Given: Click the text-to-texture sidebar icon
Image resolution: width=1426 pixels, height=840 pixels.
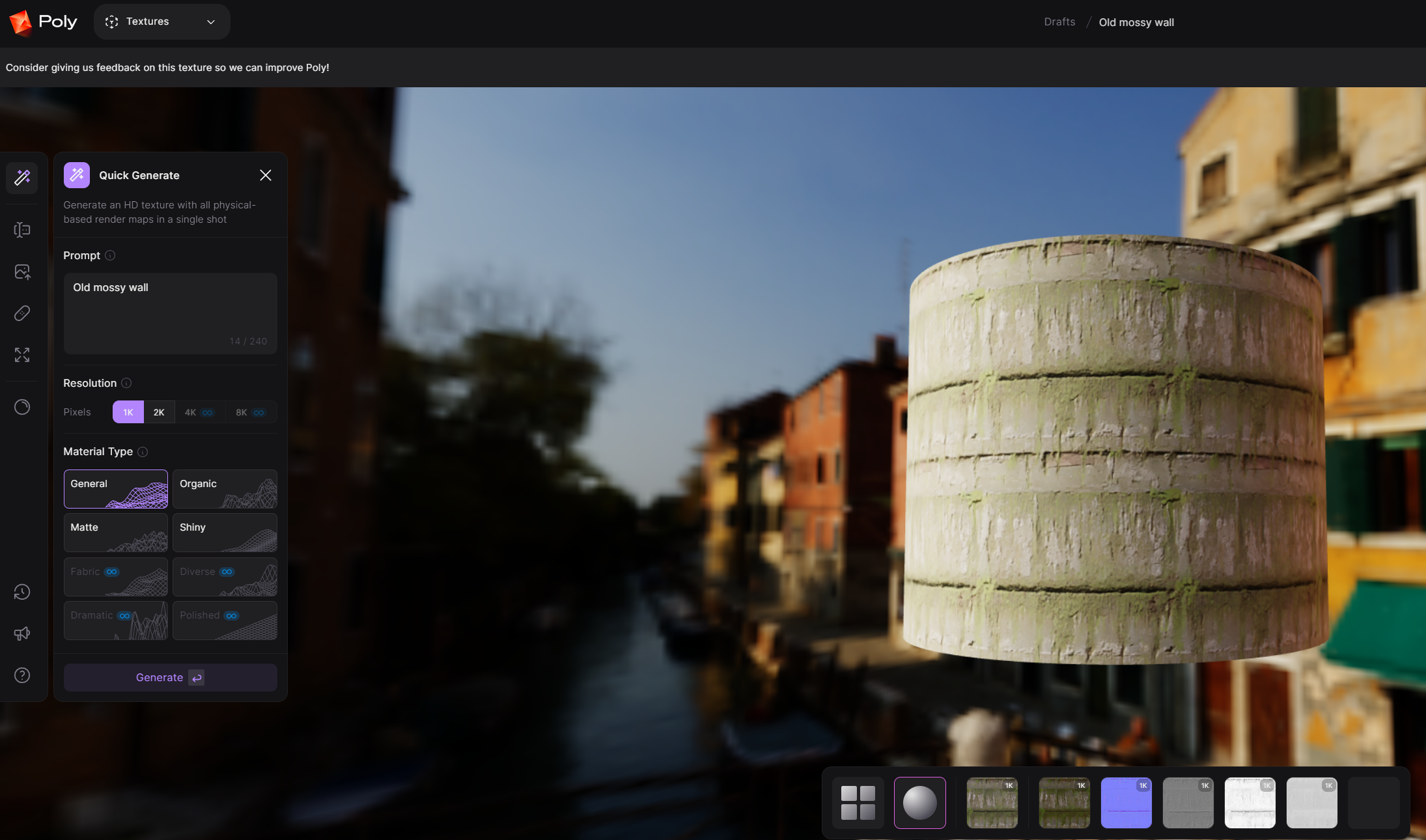Looking at the screenshot, I should (22, 230).
